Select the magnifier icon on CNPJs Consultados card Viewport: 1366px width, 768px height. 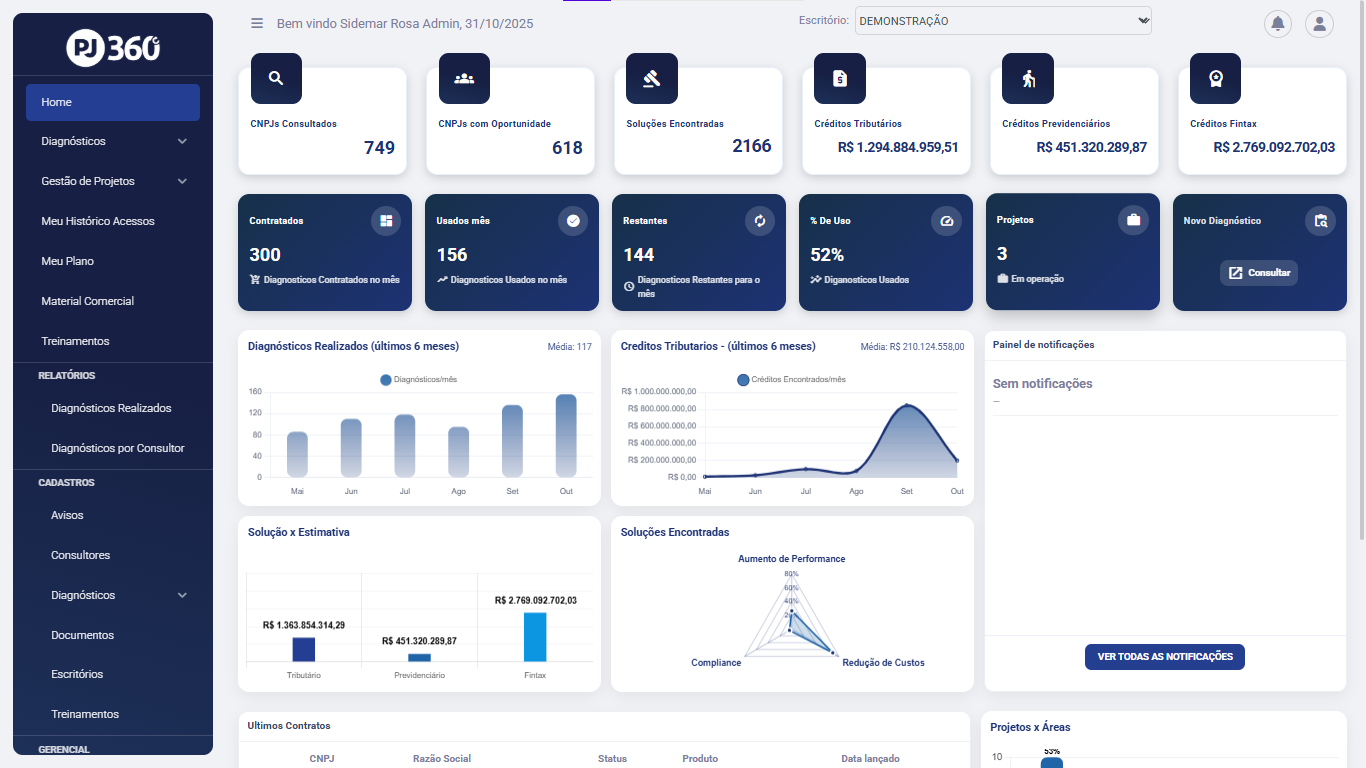point(276,78)
